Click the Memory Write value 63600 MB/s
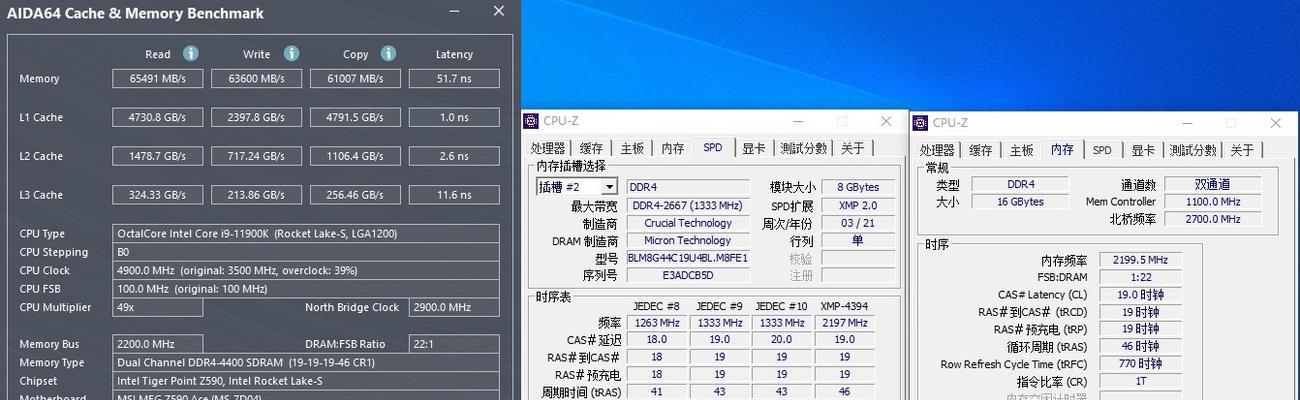Viewport: 1300px width, 400px height. click(x=257, y=78)
